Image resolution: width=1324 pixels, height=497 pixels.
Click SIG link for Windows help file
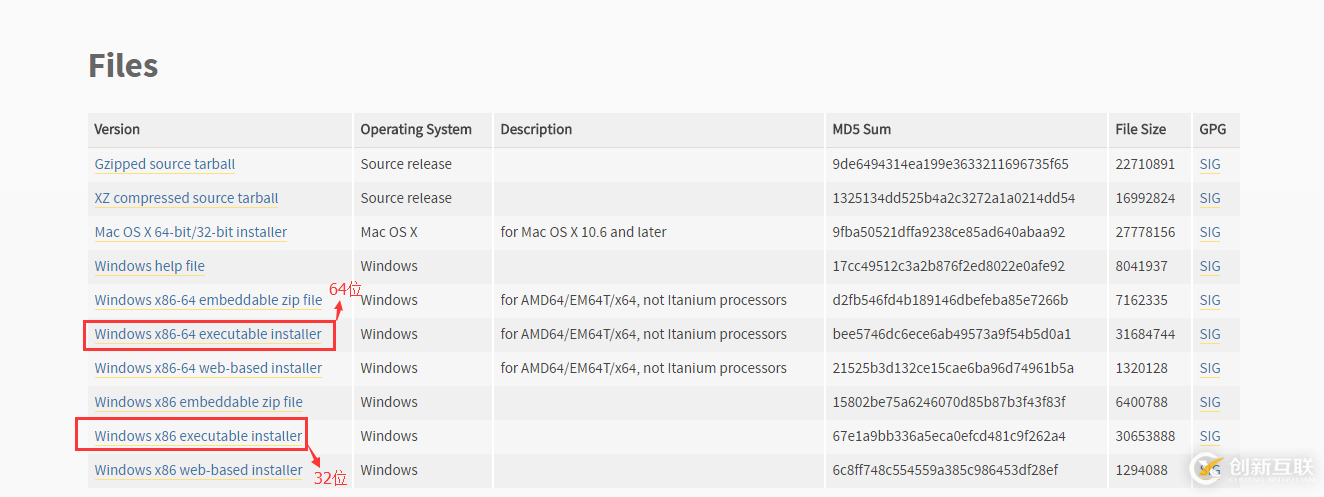(x=1209, y=266)
